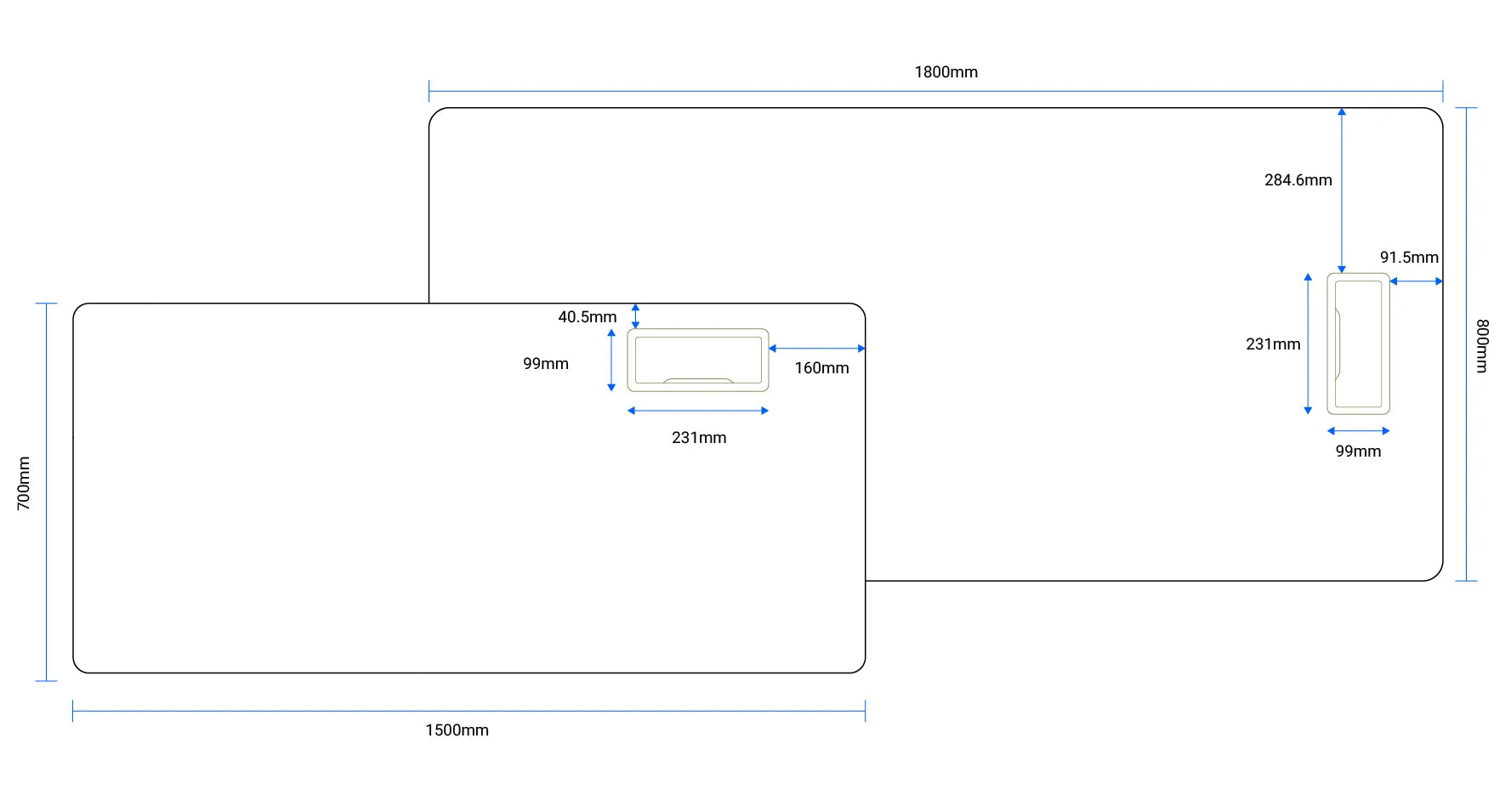Select the small cutout on the 1500mm mat
The width and height of the screenshot is (1505, 812).
pyautogui.click(x=697, y=359)
